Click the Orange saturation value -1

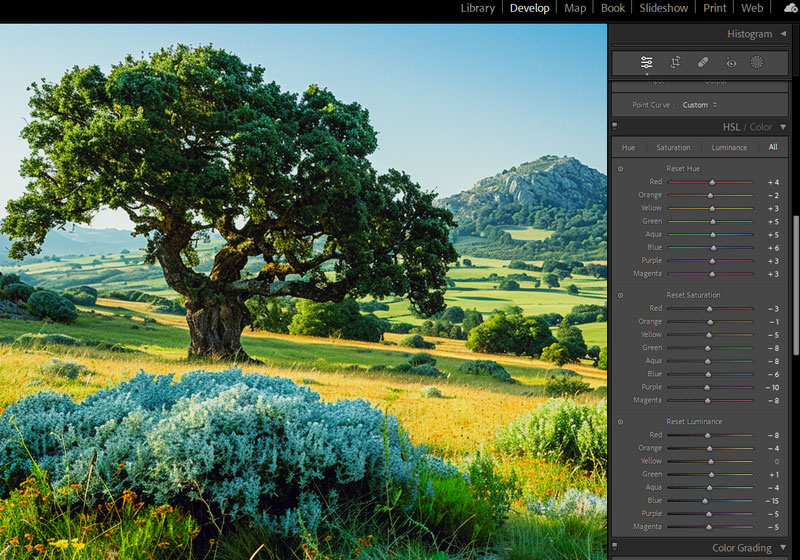[x=773, y=322]
